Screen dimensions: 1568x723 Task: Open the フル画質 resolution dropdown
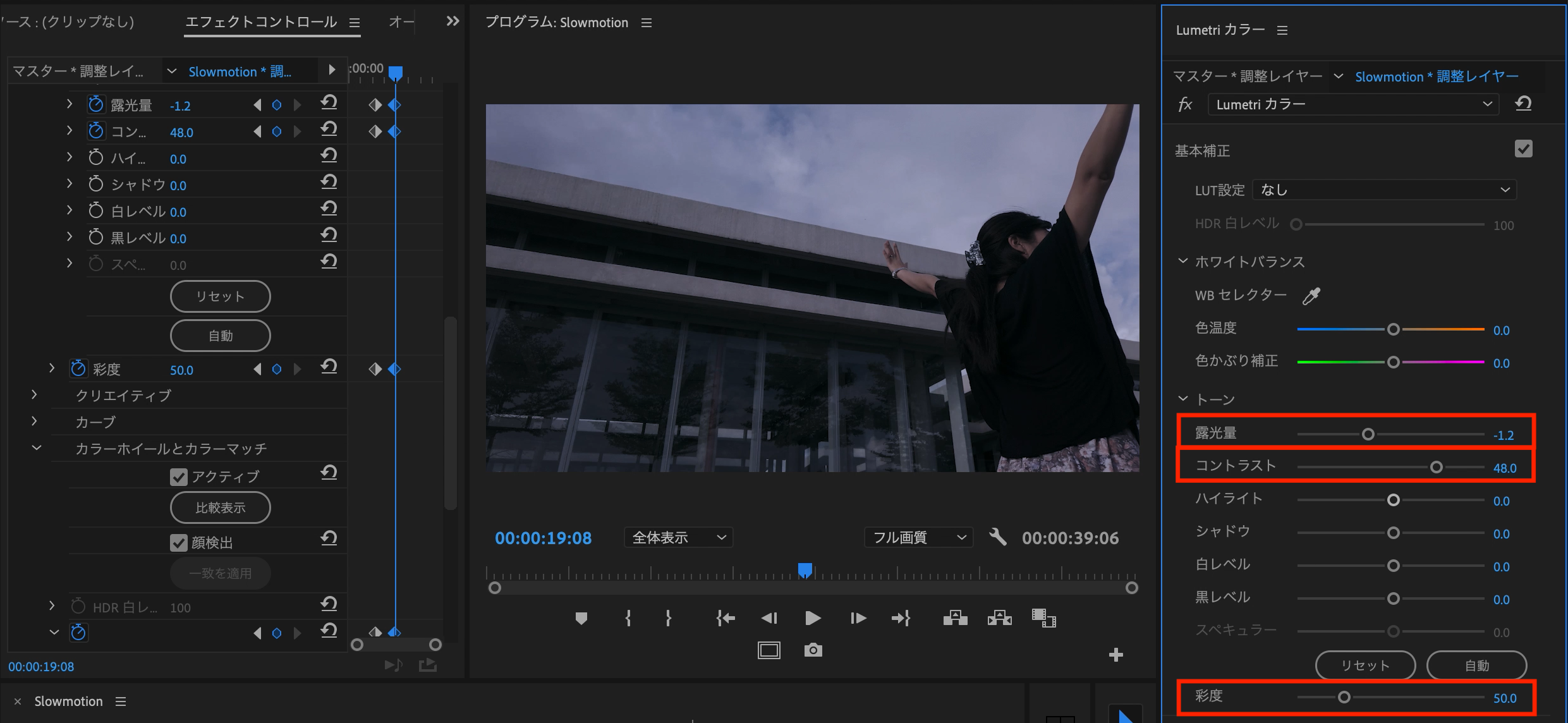(918, 537)
